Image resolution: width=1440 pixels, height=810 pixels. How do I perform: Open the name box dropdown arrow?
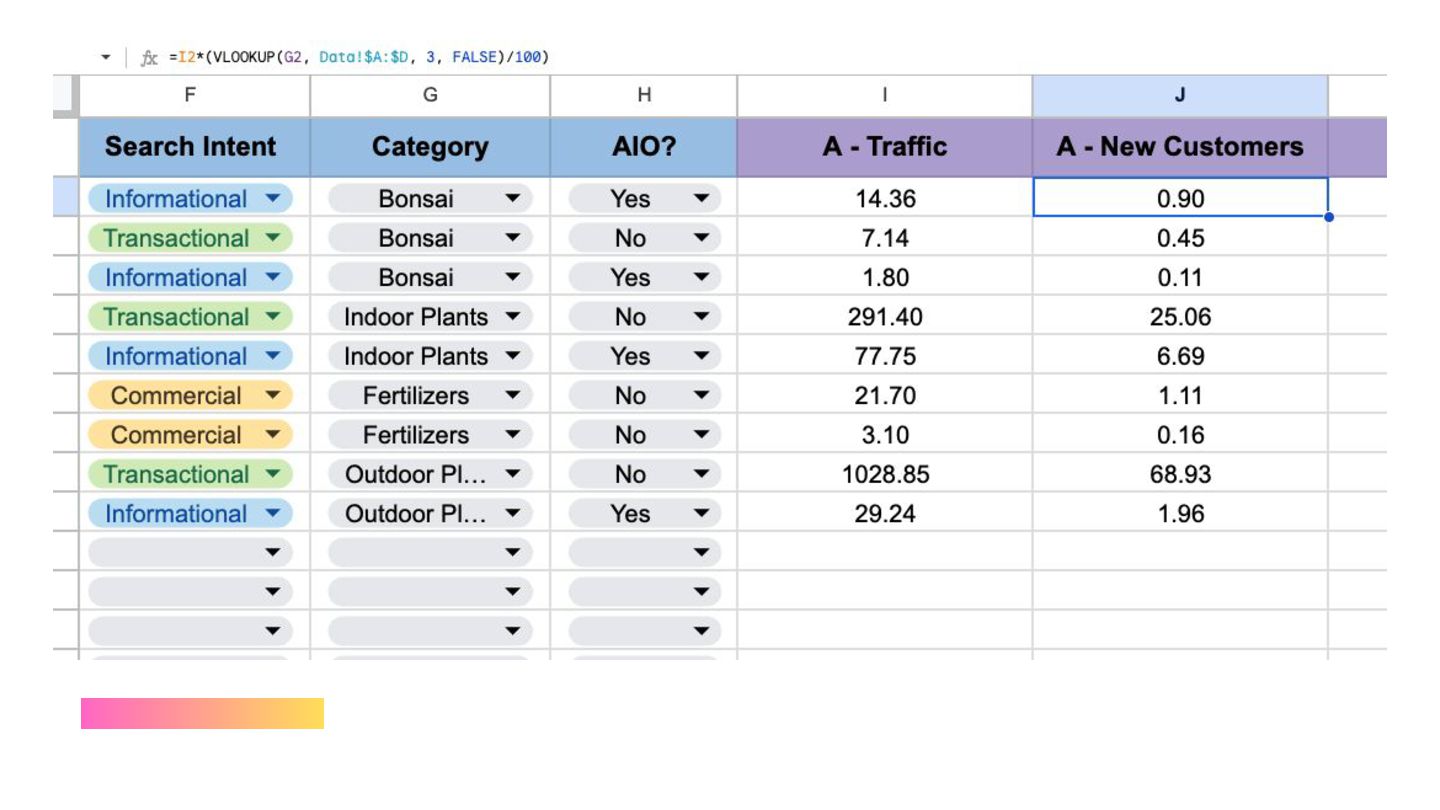(106, 58)
